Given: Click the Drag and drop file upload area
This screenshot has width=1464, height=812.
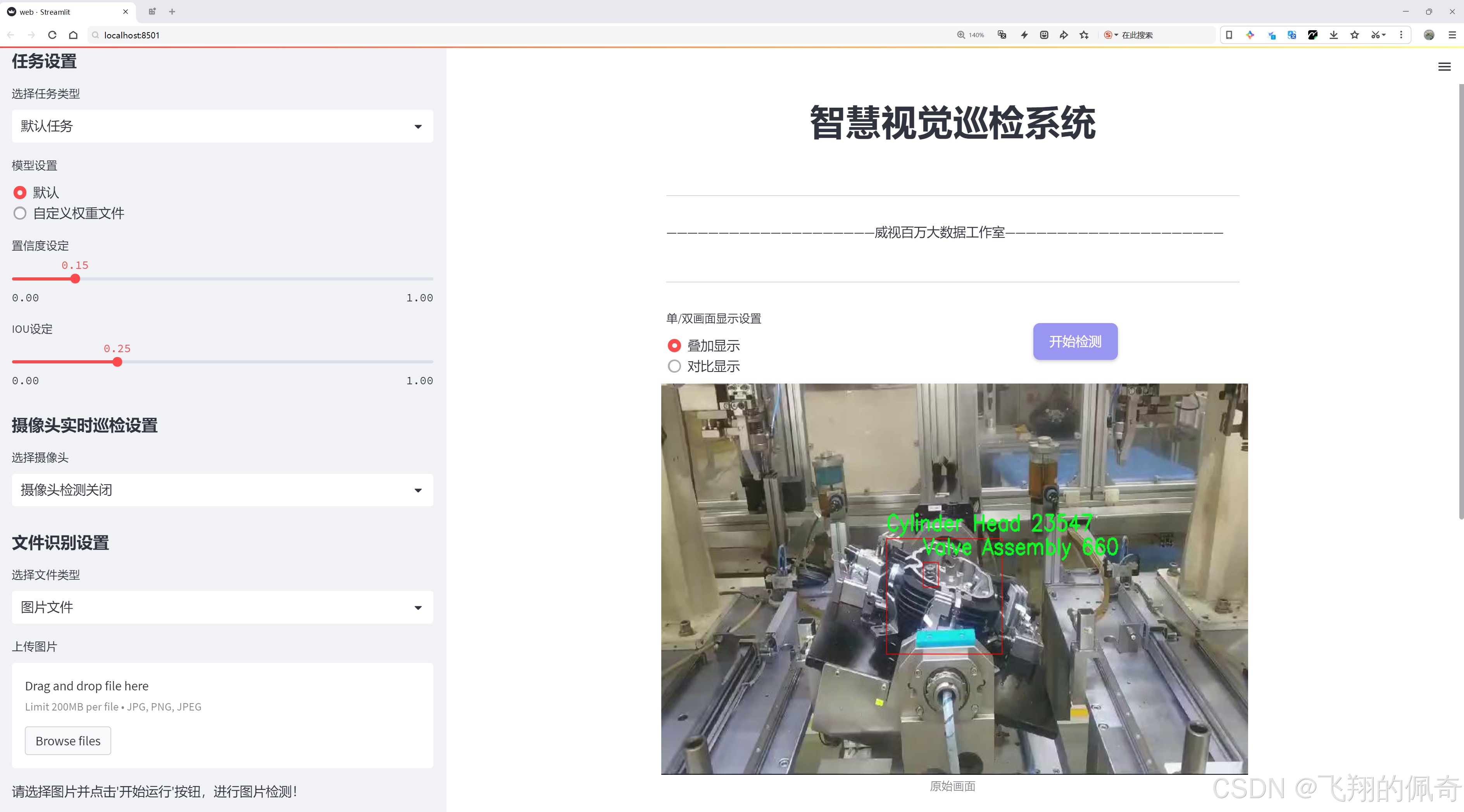Looking at the screenshot, I should point(222,716).
